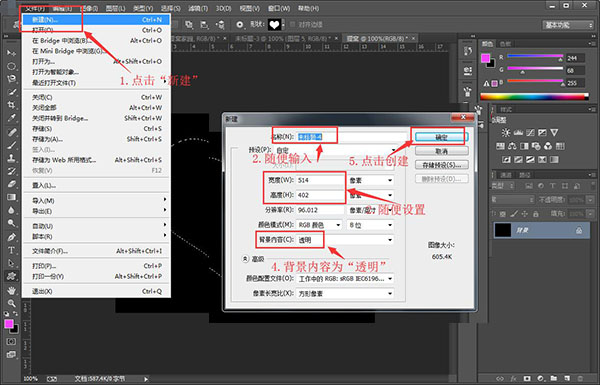Add a Channel Mixer adjustment

[548, 146]
